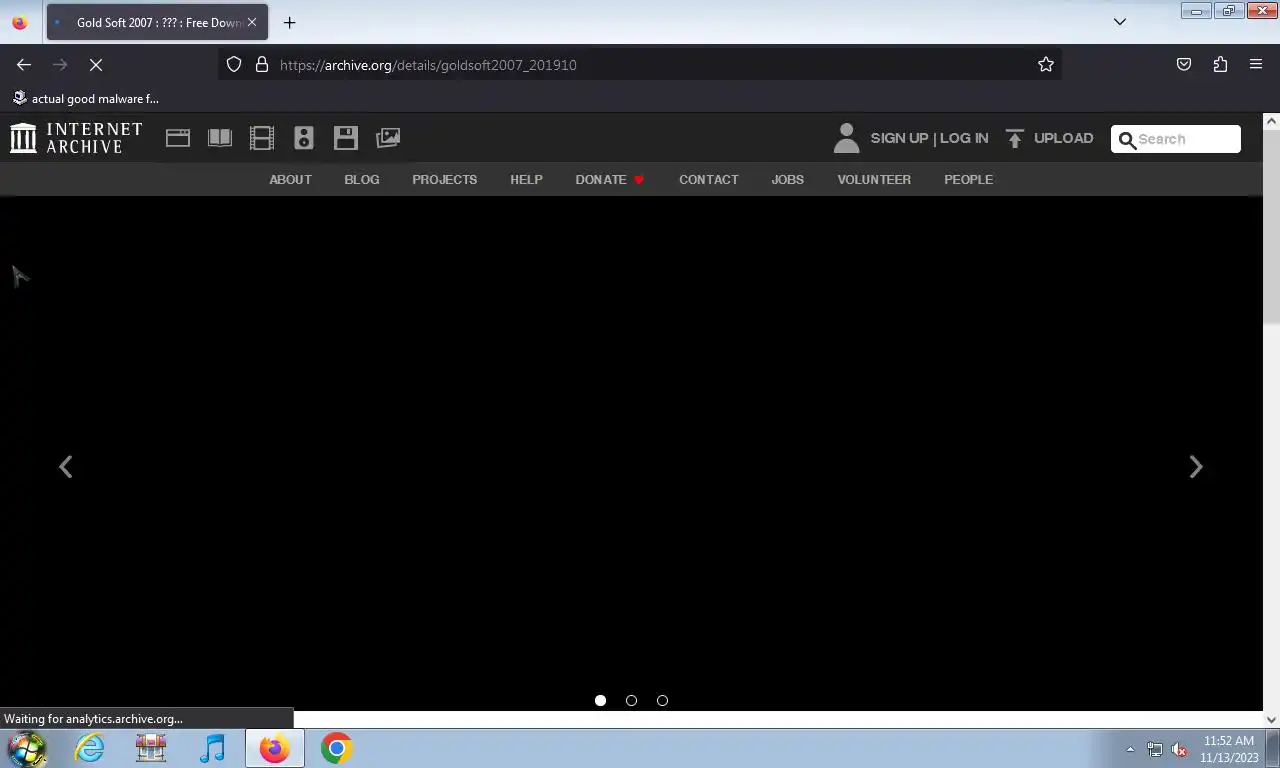1280x768 pixels.
Task: Click the upload arrow icon
Action: click(x=1015, y=138)
